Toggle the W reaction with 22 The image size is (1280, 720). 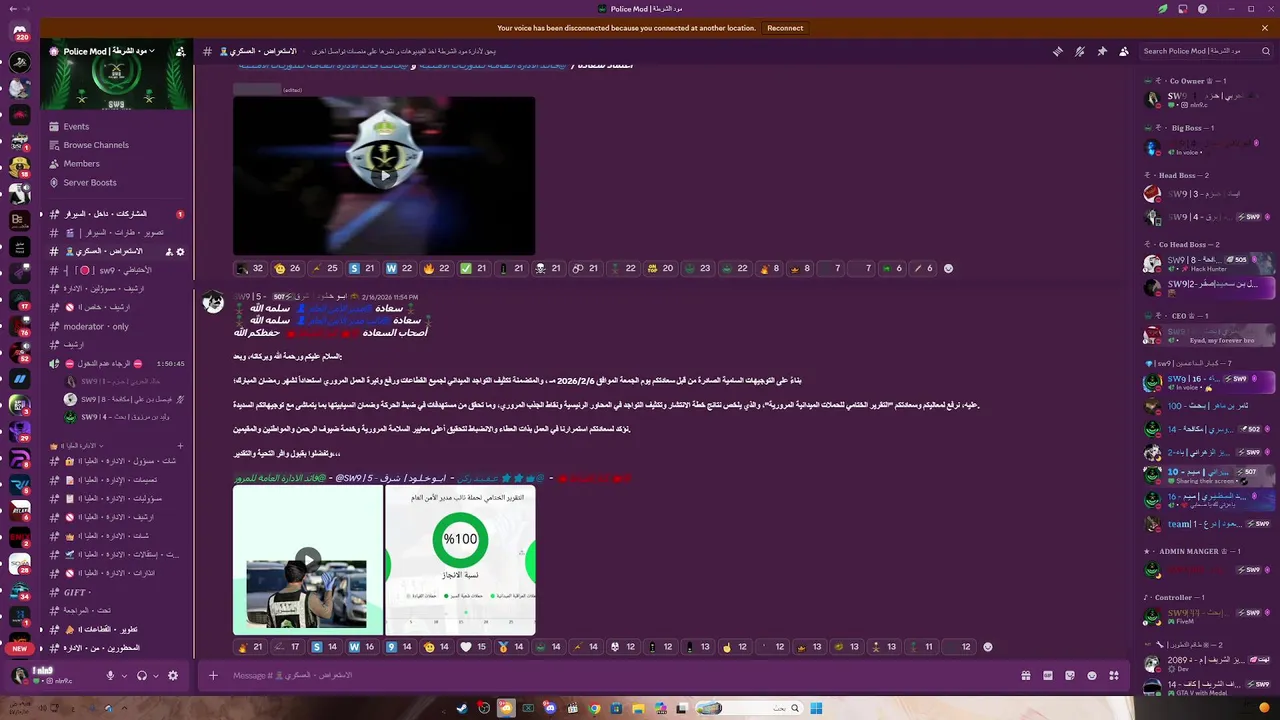(x=399, y=268)
